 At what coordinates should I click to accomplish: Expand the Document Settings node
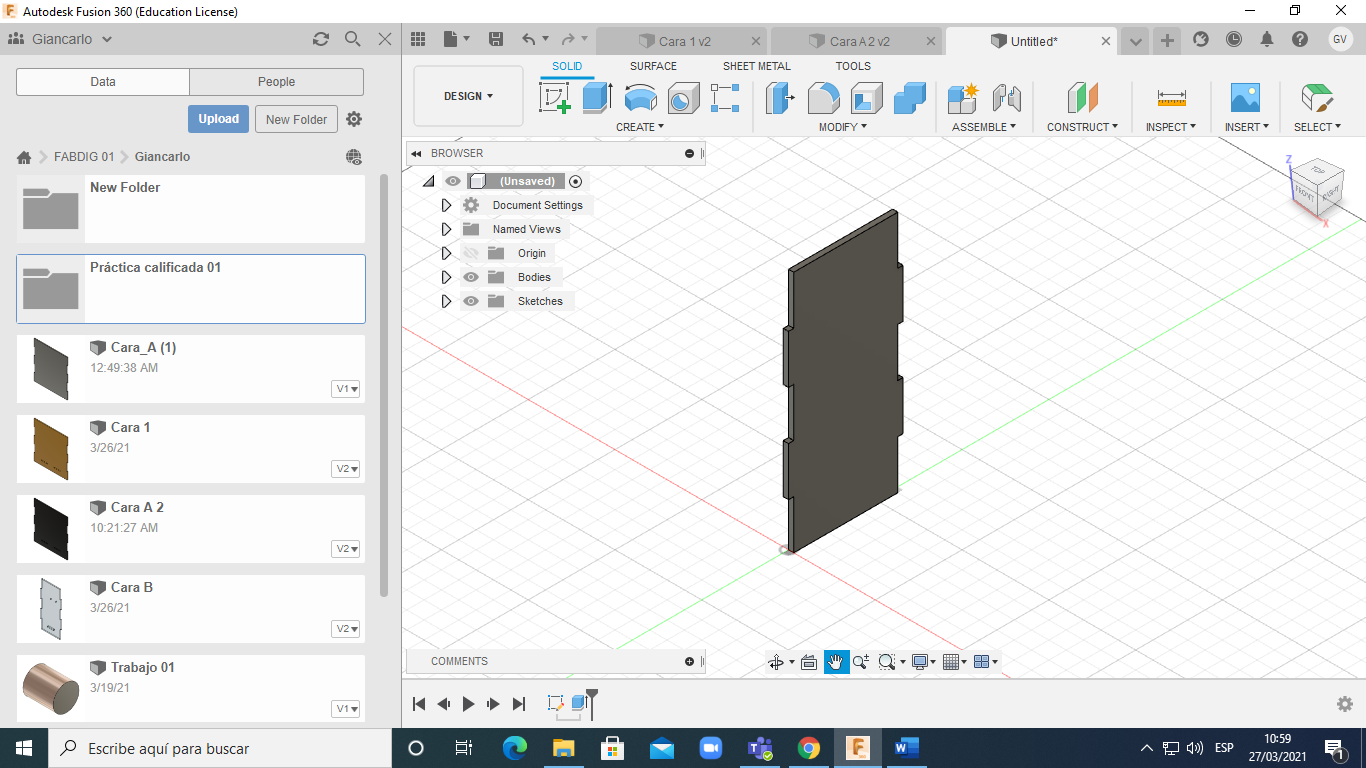(x=446, y=205)
